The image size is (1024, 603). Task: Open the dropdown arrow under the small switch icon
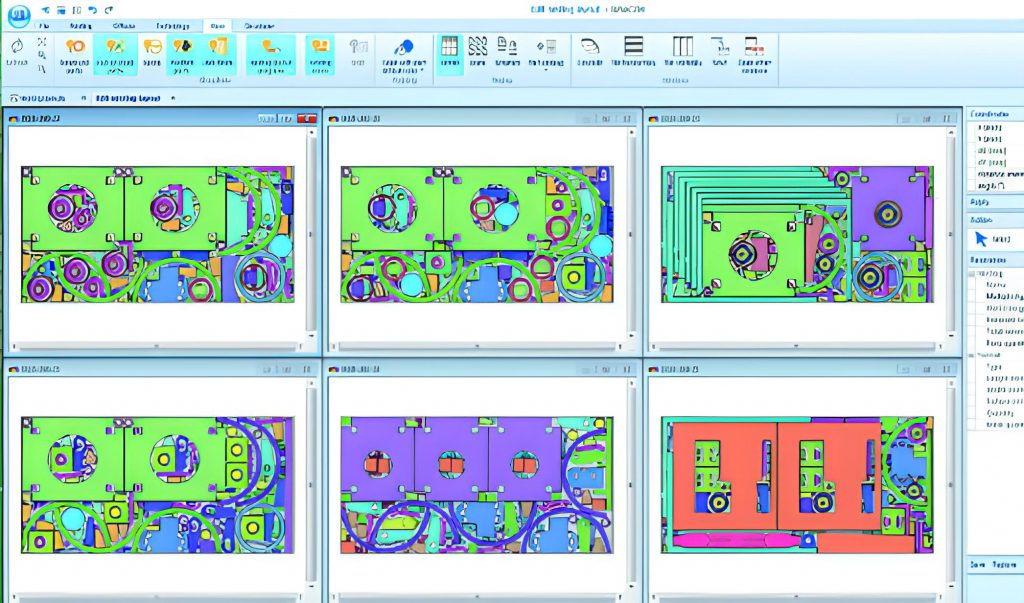tap(546, 68)
